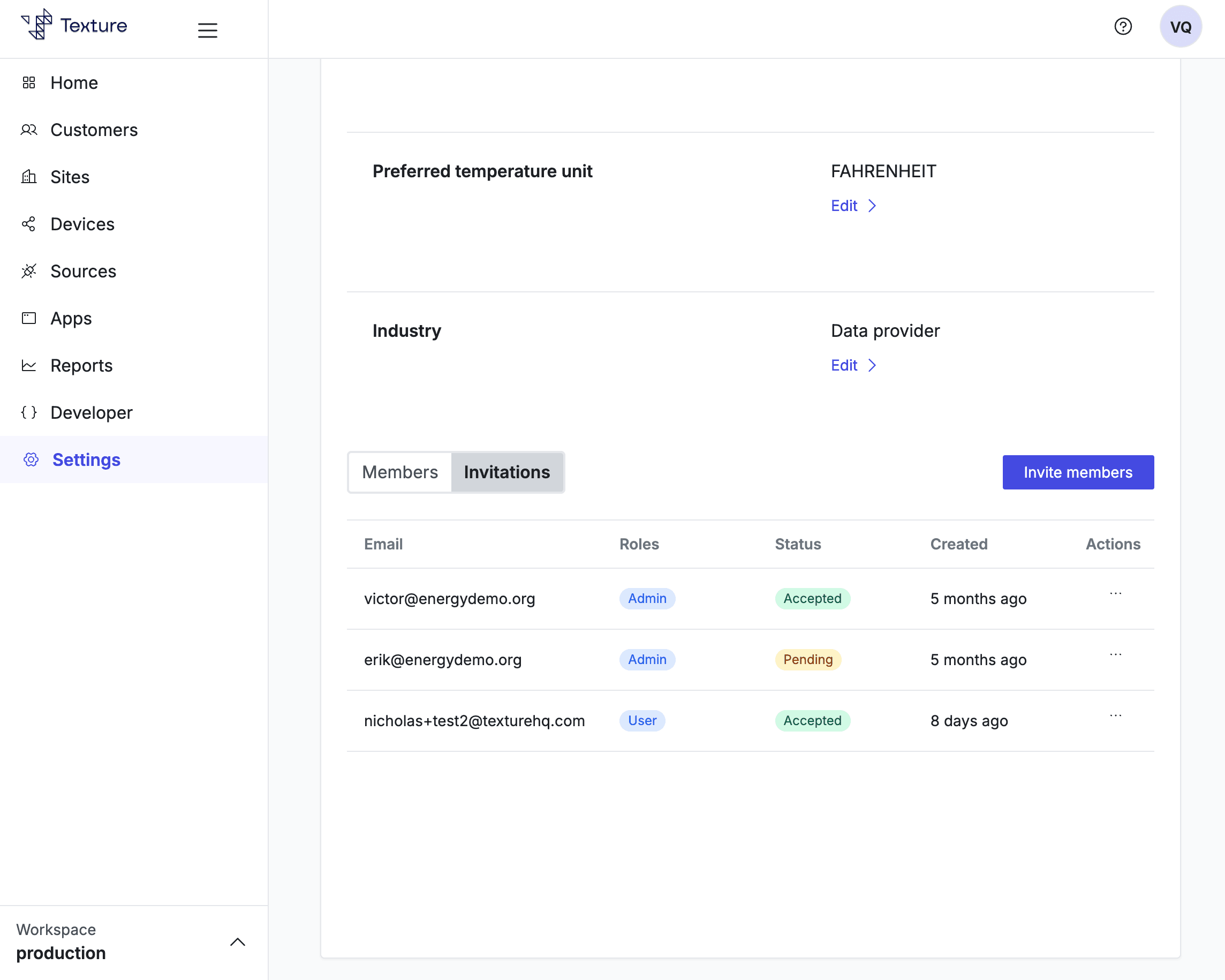Select the Invitations tab

coord(506,472)
